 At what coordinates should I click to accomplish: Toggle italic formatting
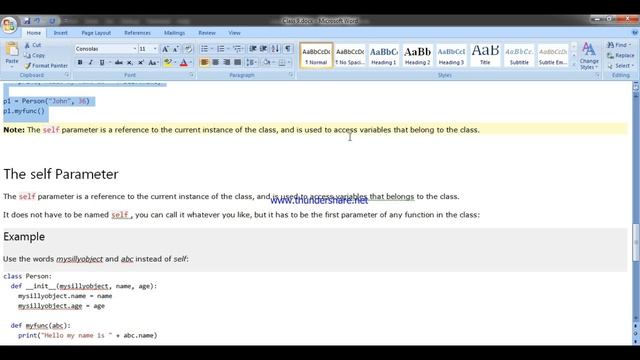click(x=91, y=62)
